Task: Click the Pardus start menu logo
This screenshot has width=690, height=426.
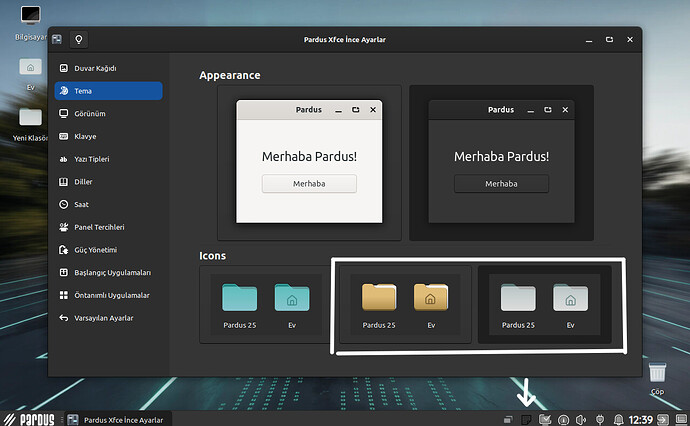Action: point(29,418)
